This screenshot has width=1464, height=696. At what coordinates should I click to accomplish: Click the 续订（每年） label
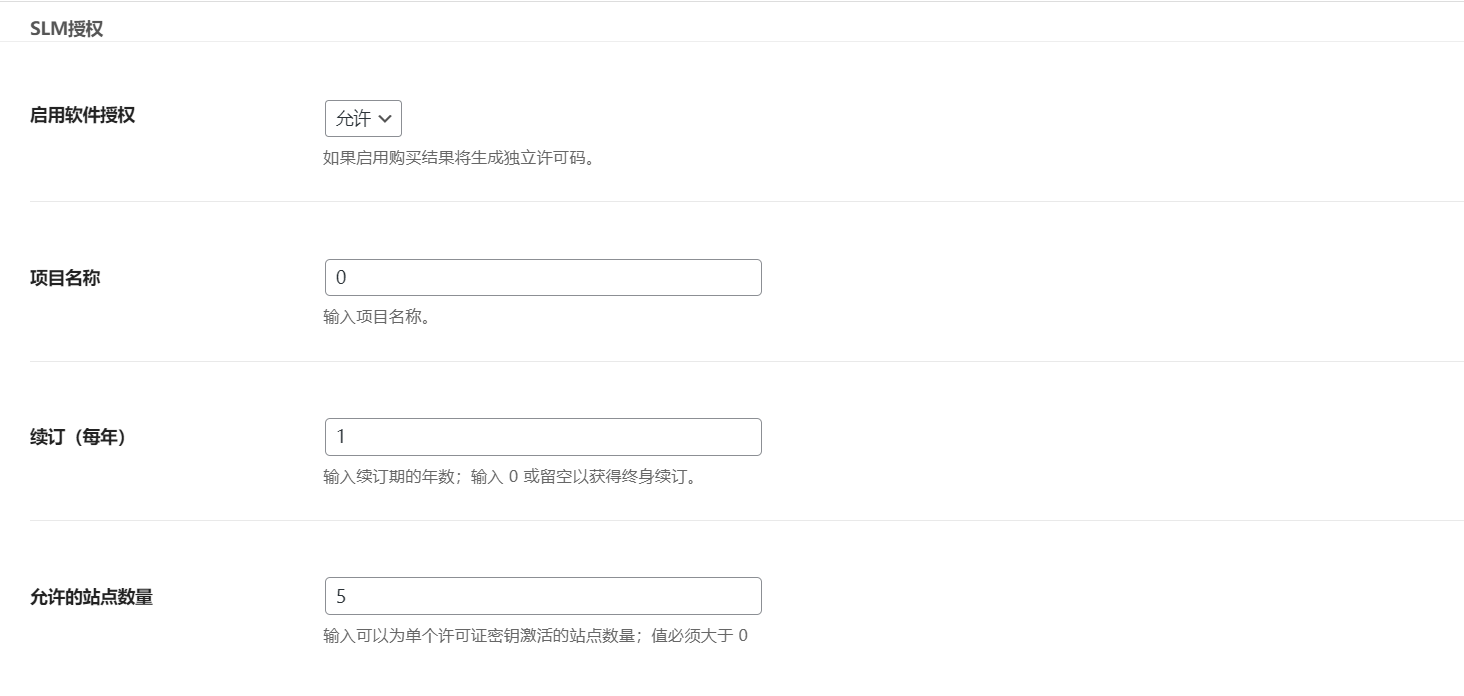(78, 437)
